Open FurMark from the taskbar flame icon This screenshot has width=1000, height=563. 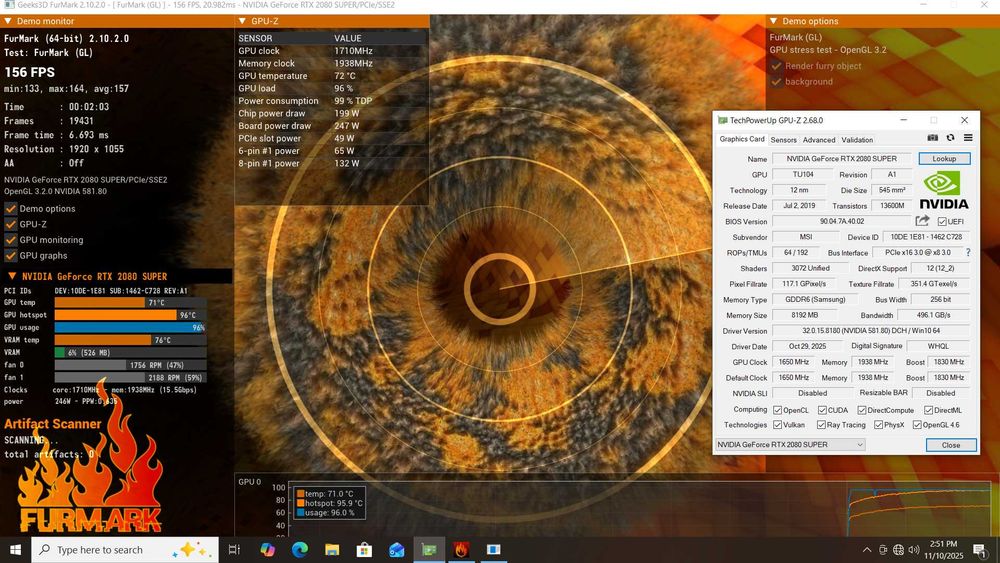461,550
